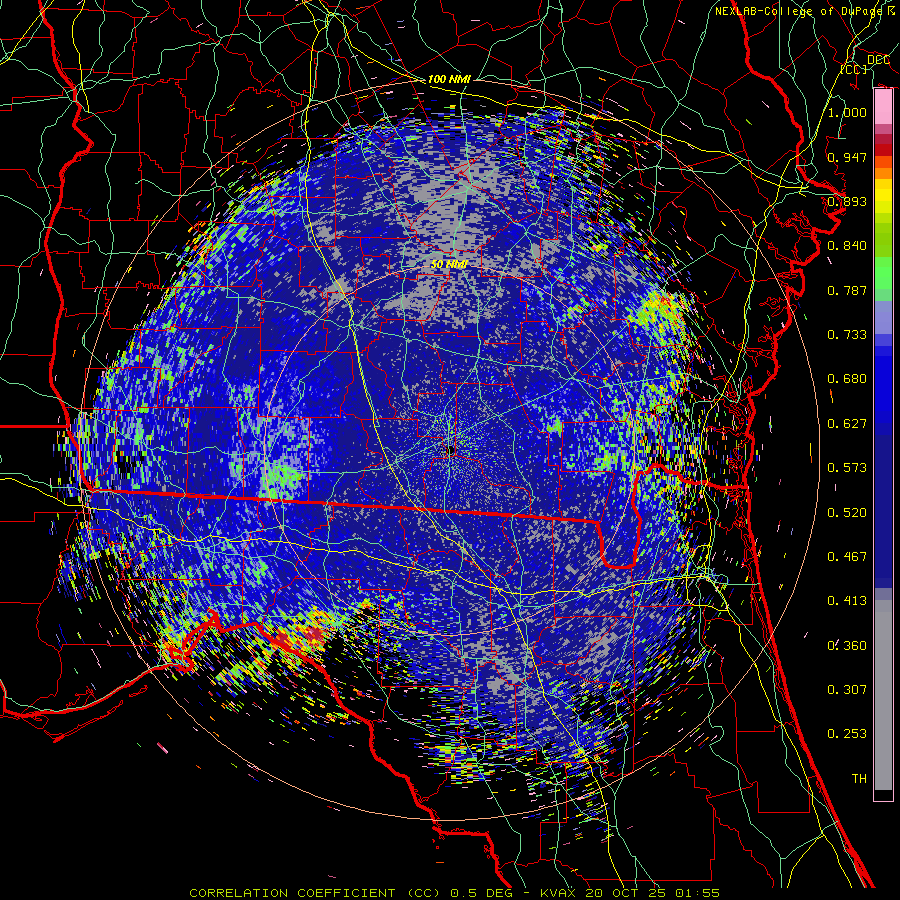The image size is (900, 900).
Task: Click the 0.307 scale value
Action: 847,690
